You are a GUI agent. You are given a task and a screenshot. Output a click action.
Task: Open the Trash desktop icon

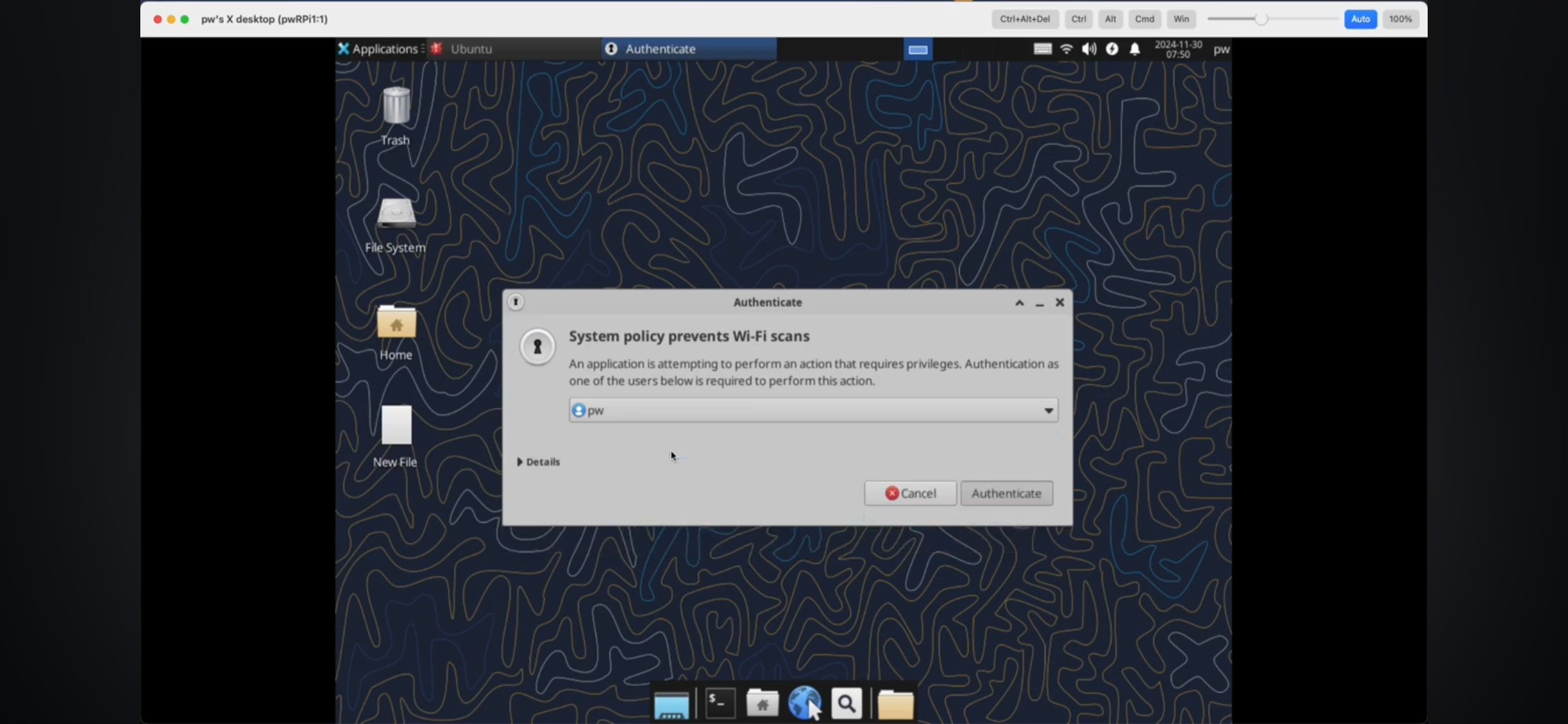click(x=395, y=106)
